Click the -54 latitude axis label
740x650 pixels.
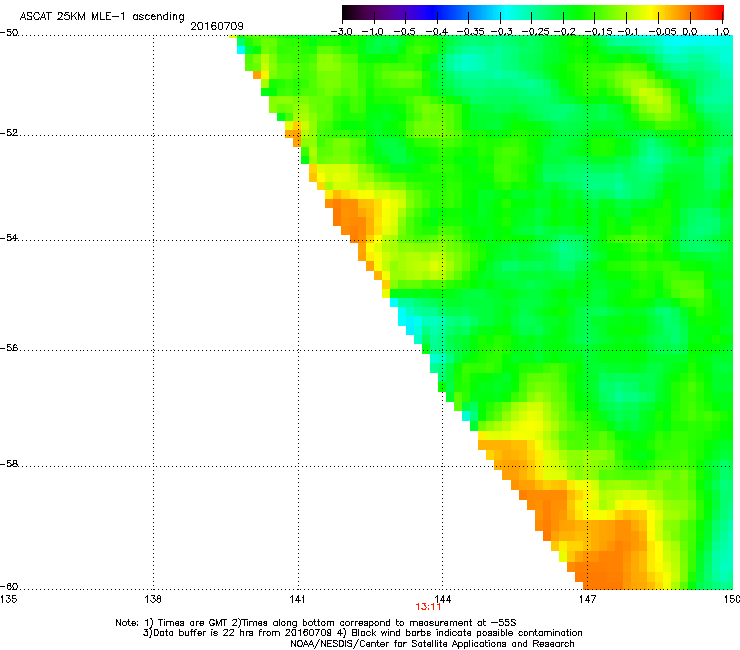click(9, 237)
